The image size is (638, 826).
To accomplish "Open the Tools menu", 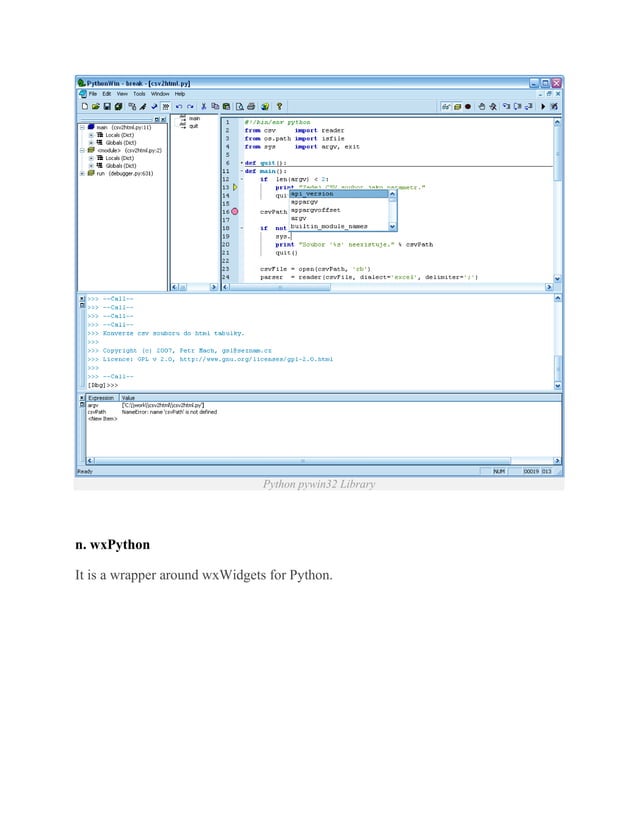I will coord(139,94).
